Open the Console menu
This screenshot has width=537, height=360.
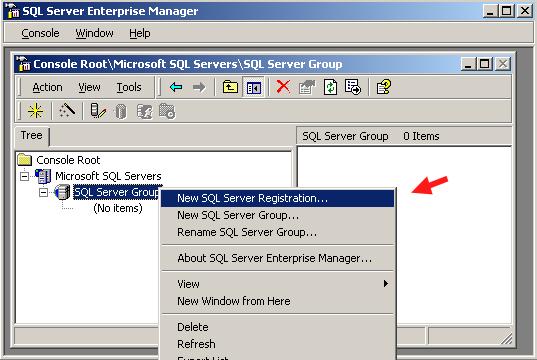pos(40,33)
